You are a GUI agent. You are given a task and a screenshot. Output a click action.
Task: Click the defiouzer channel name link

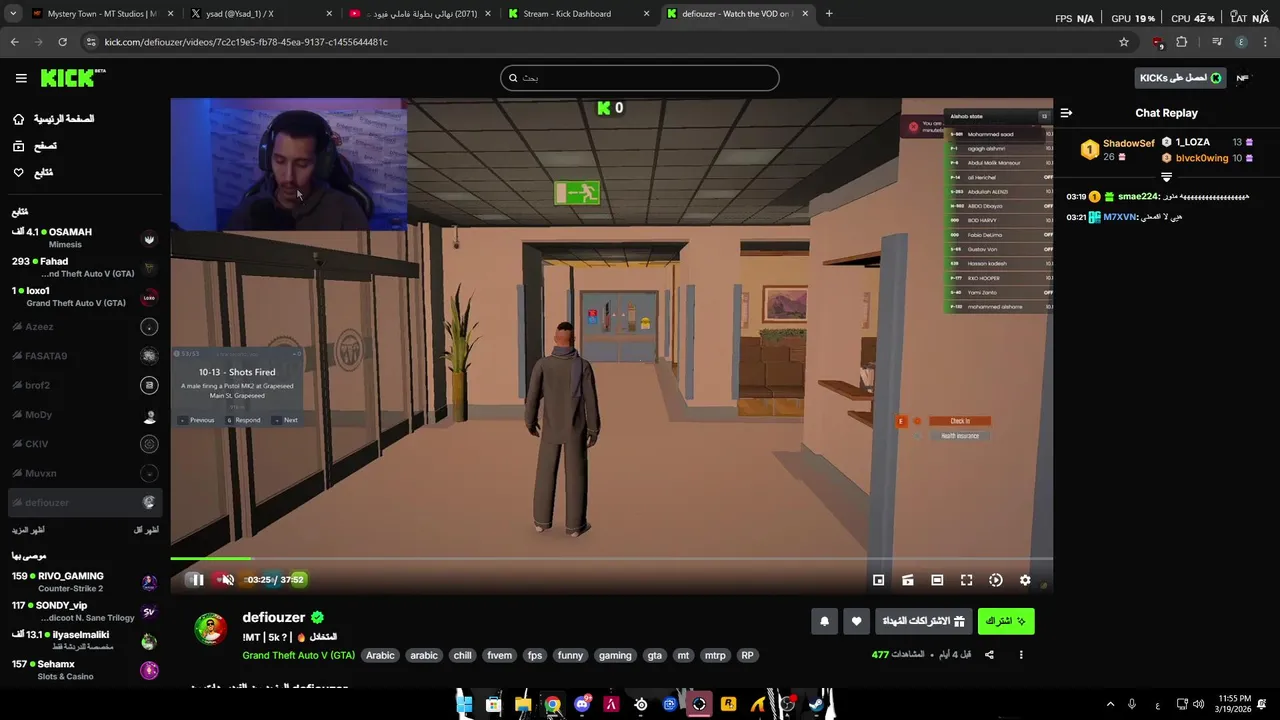(273, 618)
